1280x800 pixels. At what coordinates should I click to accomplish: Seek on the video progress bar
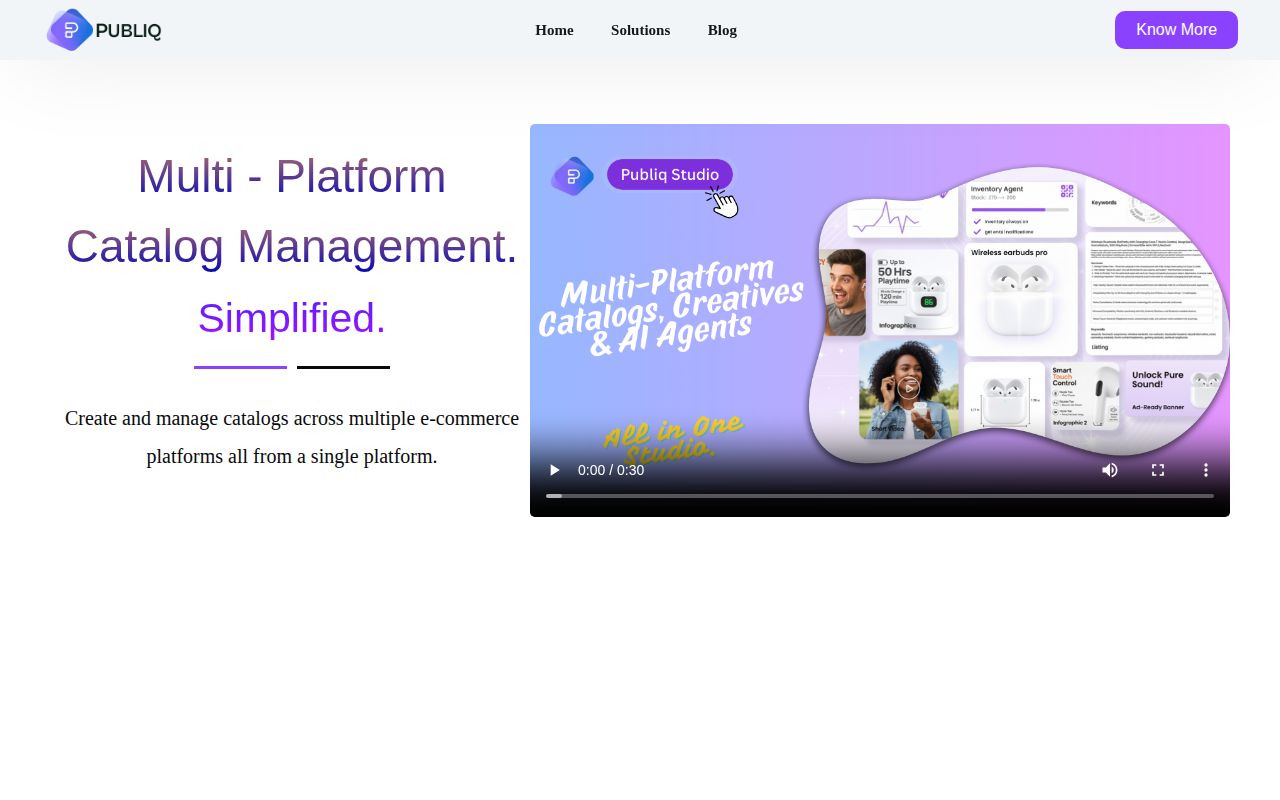click(880, 496)
